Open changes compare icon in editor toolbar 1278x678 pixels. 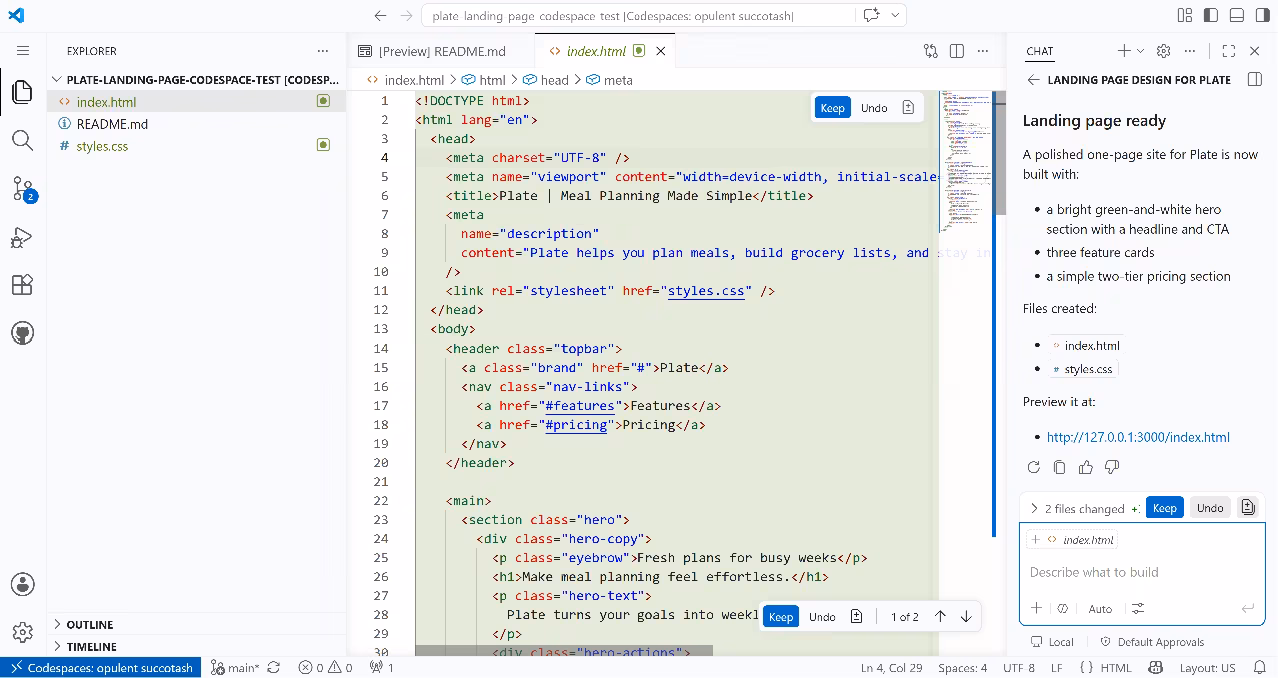931,51
